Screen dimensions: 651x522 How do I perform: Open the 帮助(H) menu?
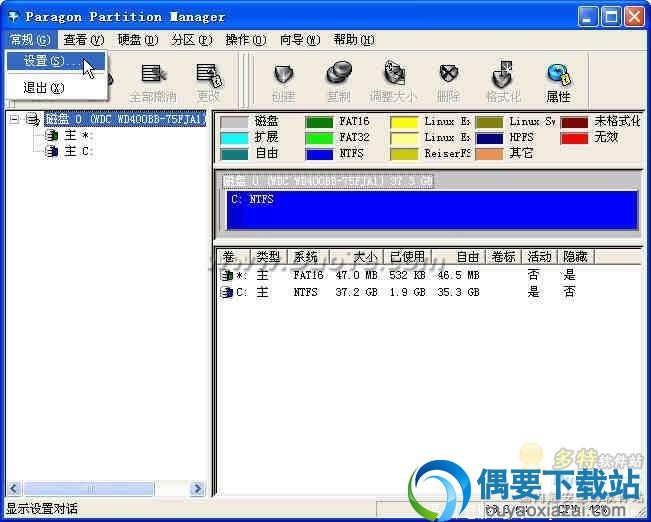coord(354,40)
